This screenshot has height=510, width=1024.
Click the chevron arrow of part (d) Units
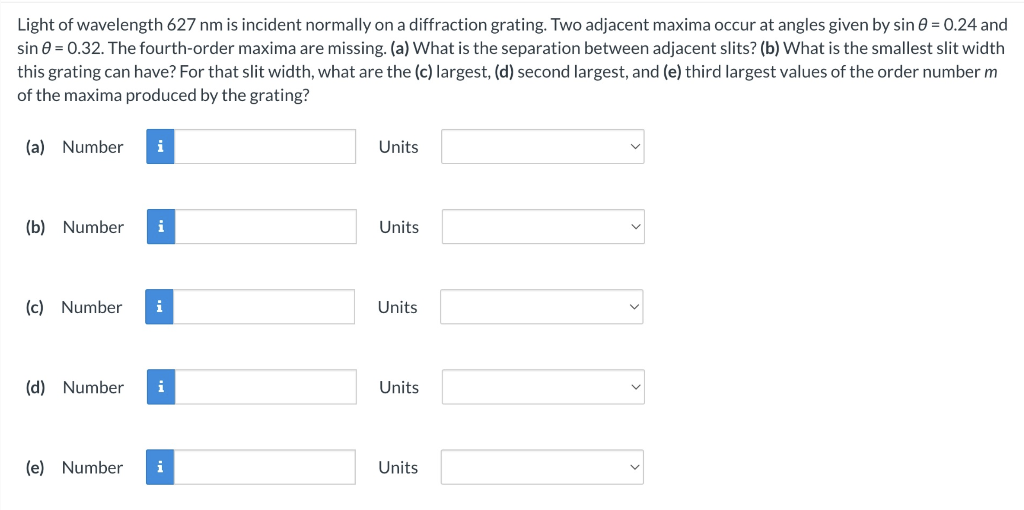633,387
